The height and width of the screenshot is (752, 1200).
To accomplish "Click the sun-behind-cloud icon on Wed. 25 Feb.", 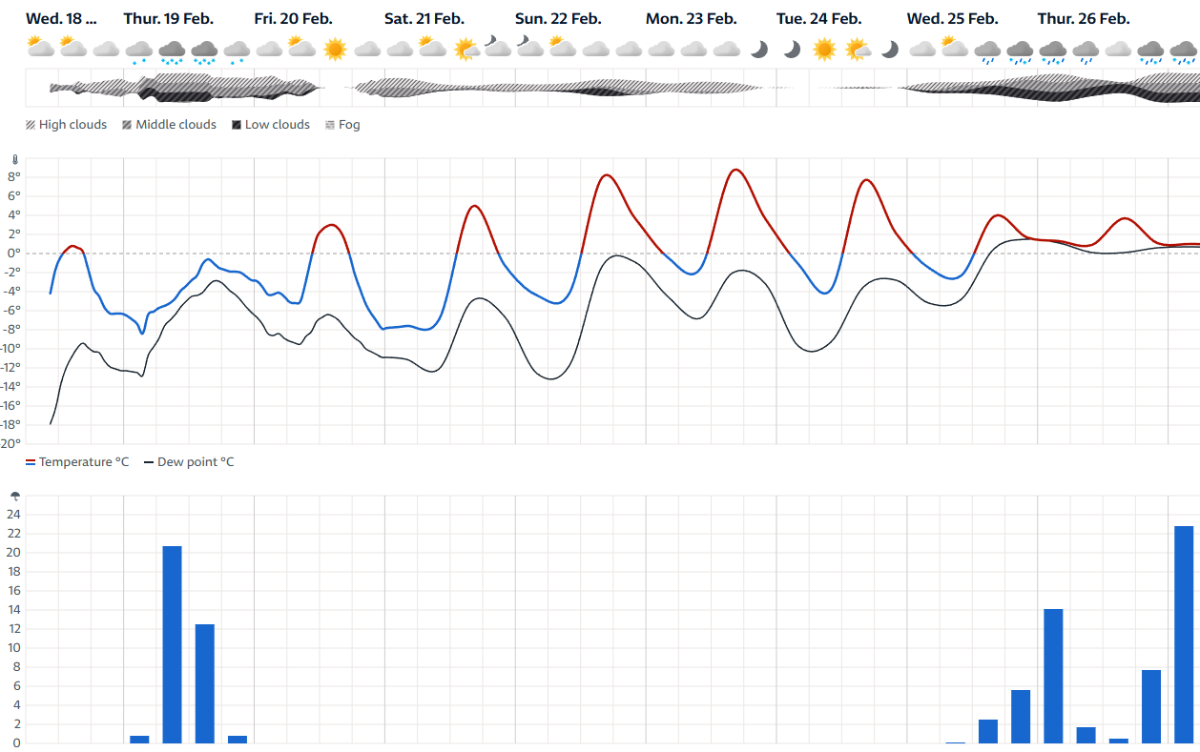I will tap(954, 47).
